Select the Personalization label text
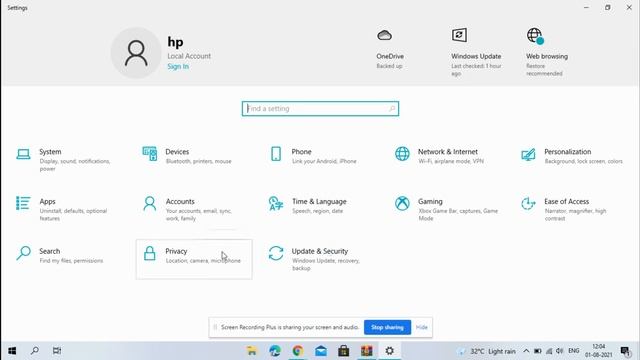640x360 pixels. click(x=567, y=152)
